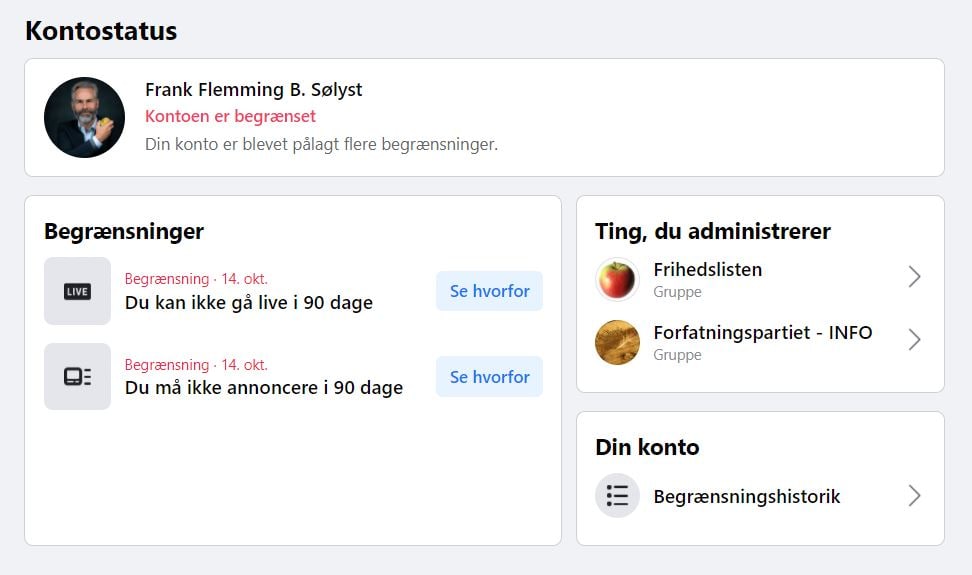Viewport: 972px width, 575px height.
Task: Click the Frihedslisten apple group icon
Action: point(617,279)
